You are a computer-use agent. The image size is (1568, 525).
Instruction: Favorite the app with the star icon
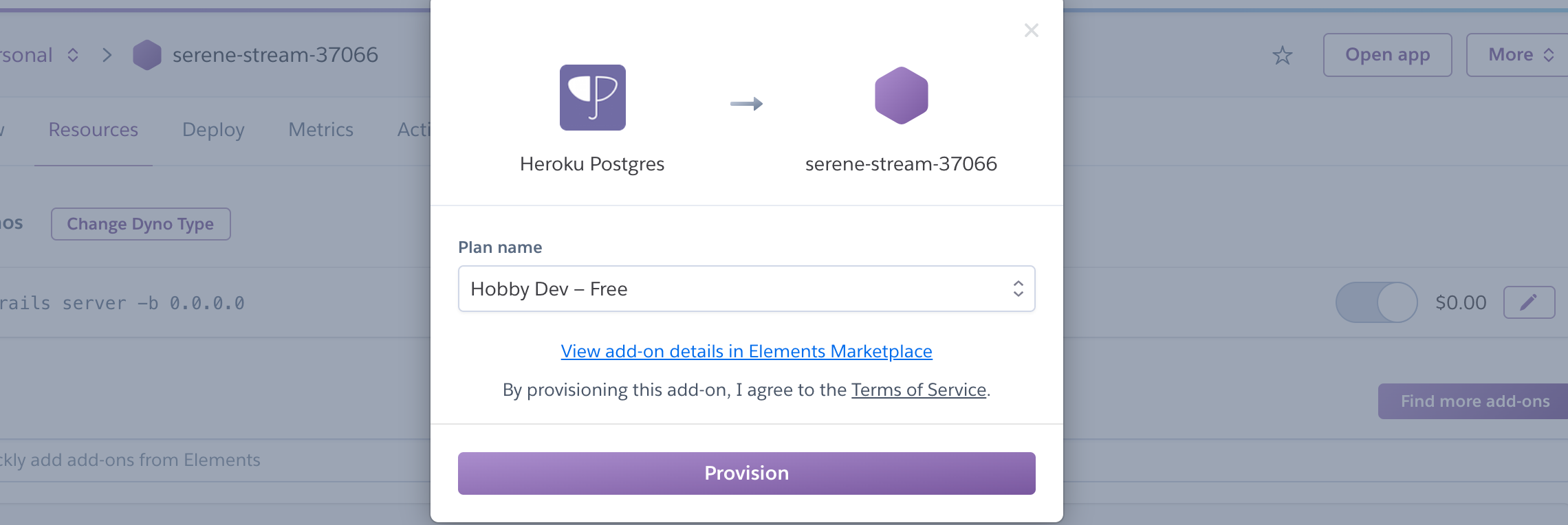click(1282, 55)
